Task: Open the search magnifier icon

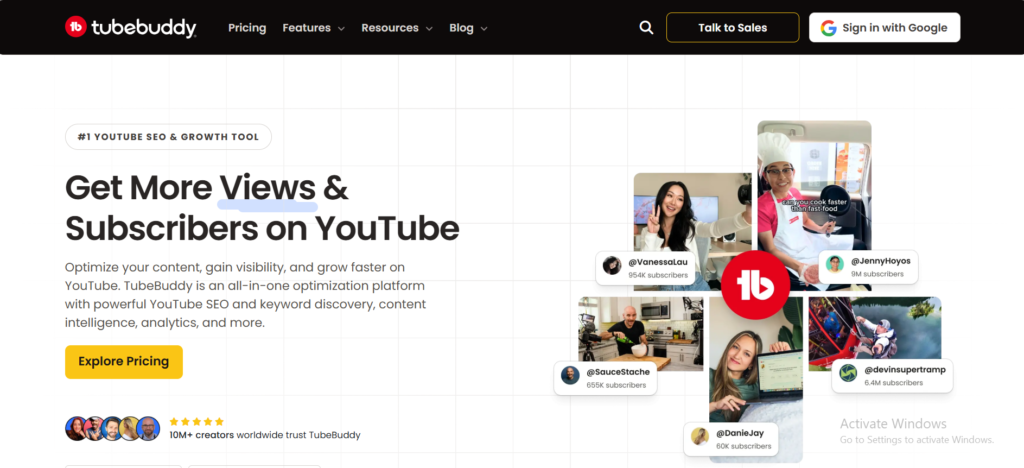Action: [646, 27]
